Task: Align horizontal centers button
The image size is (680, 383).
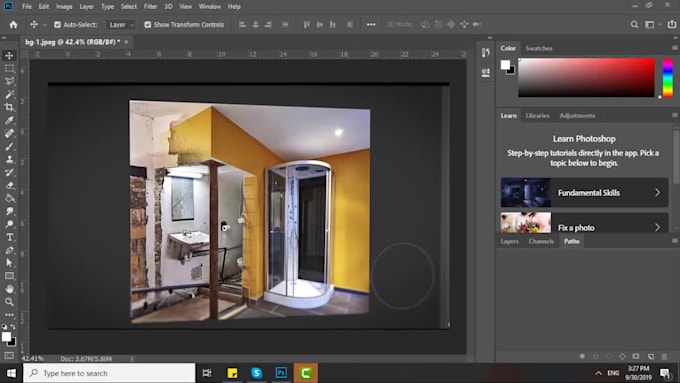Action: tap(255, 25)
